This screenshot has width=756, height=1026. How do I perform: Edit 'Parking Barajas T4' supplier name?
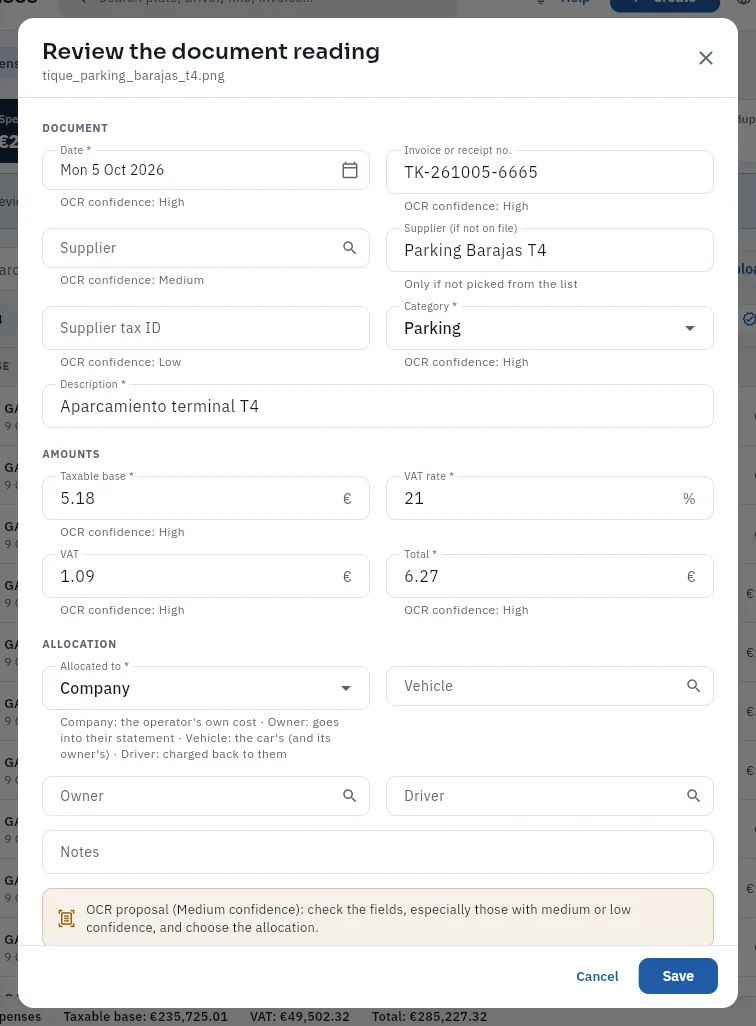(550, 250)
